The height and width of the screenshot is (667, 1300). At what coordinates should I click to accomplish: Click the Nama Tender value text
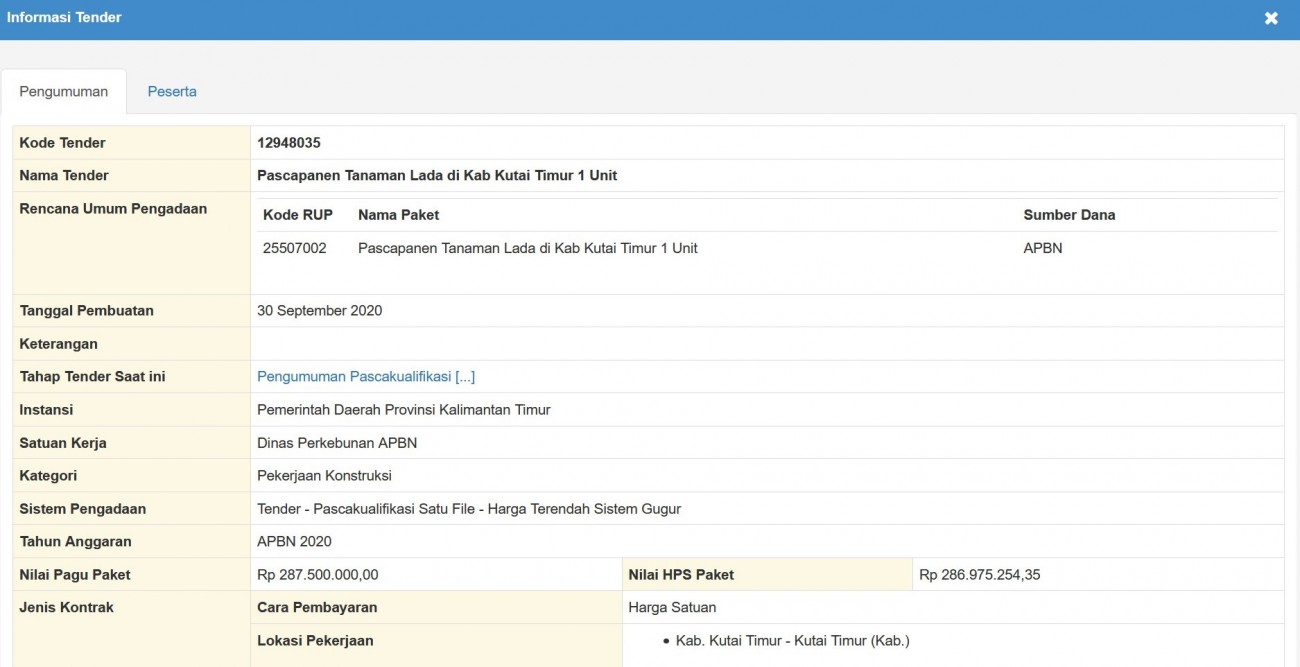(437, 175)
